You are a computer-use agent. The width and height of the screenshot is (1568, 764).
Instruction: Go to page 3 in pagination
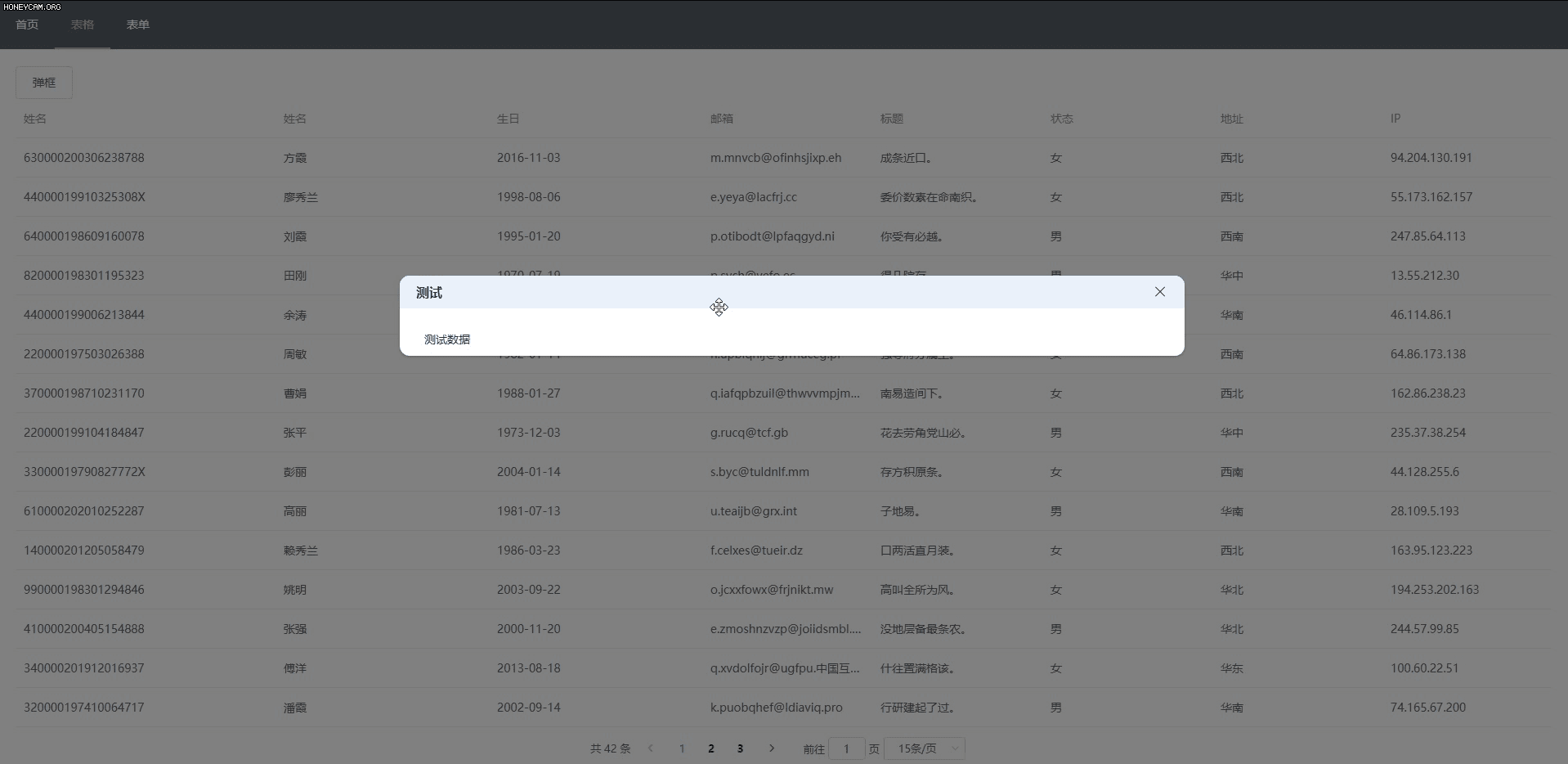(741, 748)
